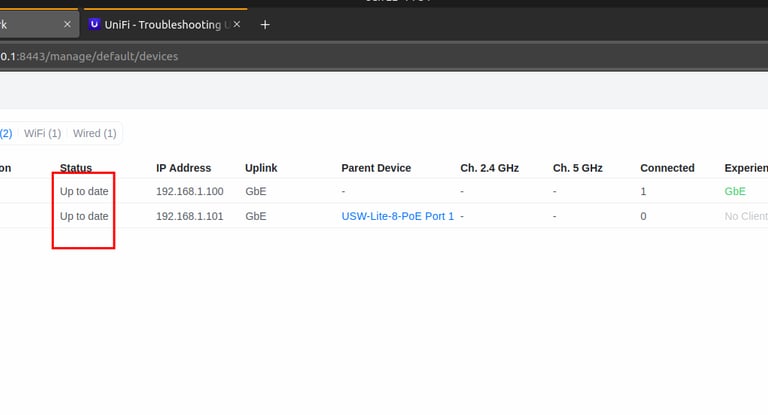
Task: Close the first browser tab
Action: click(67, 24)
